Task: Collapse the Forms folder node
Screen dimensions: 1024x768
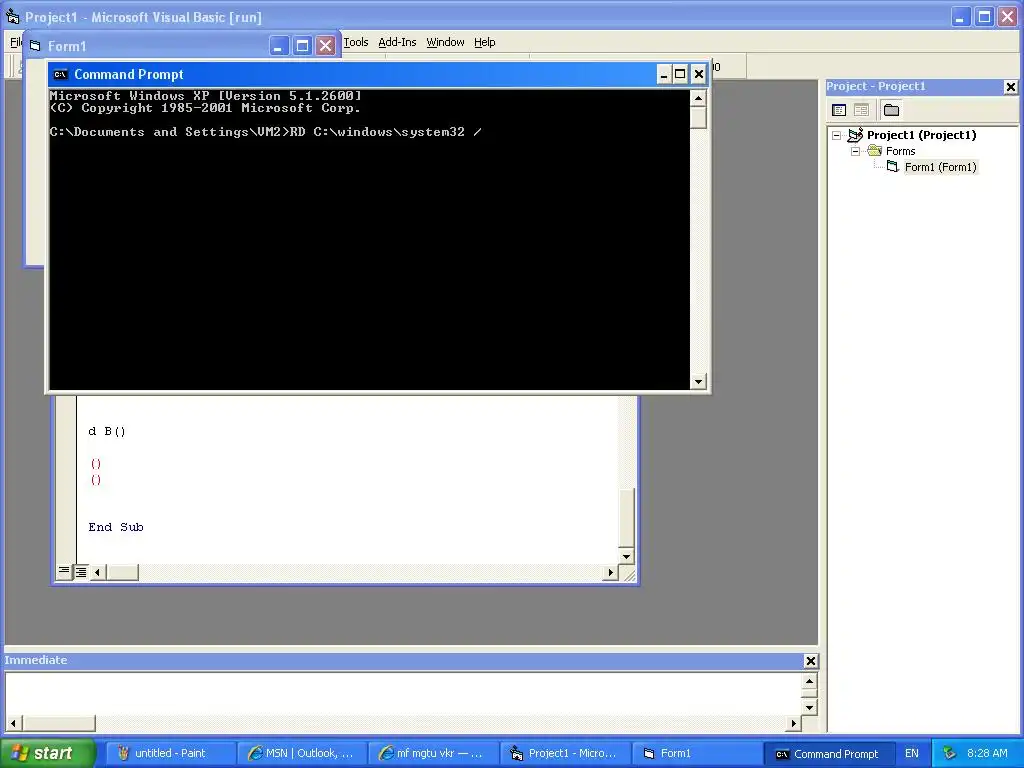Action: click(856, 152)
